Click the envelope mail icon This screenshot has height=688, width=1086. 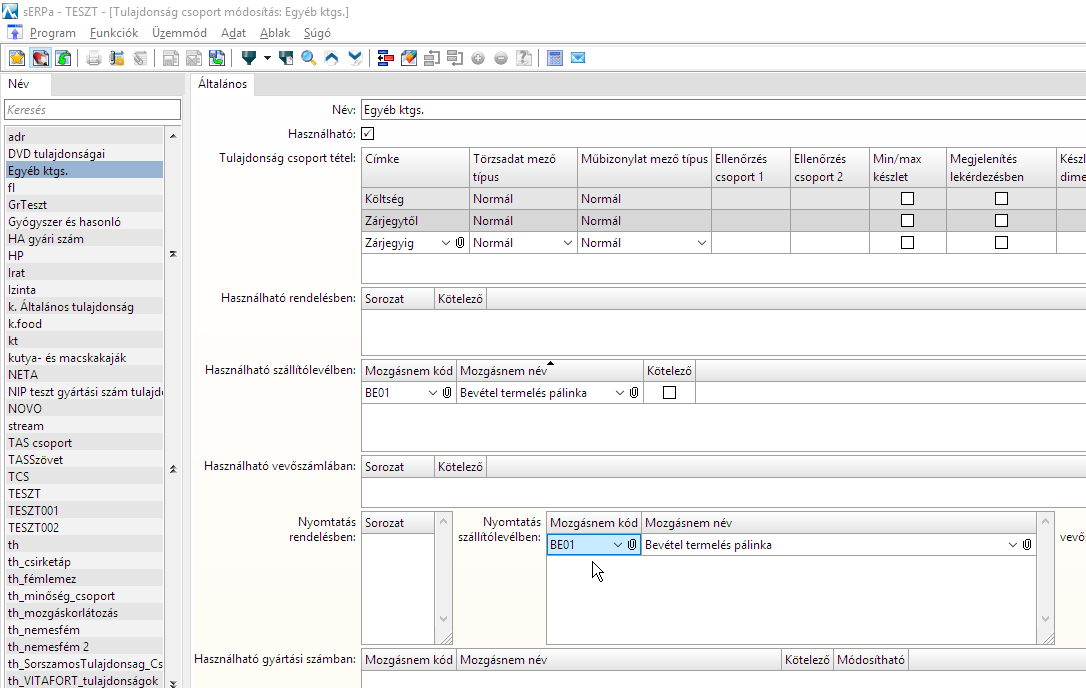click(x=578, y=58)
